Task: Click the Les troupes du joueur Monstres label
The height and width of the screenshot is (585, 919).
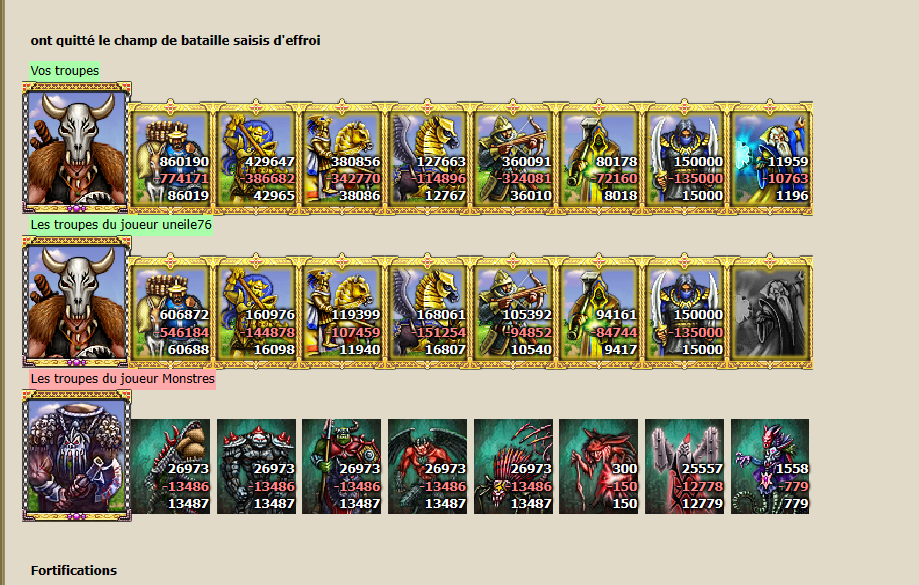Action: coord(122,379)
